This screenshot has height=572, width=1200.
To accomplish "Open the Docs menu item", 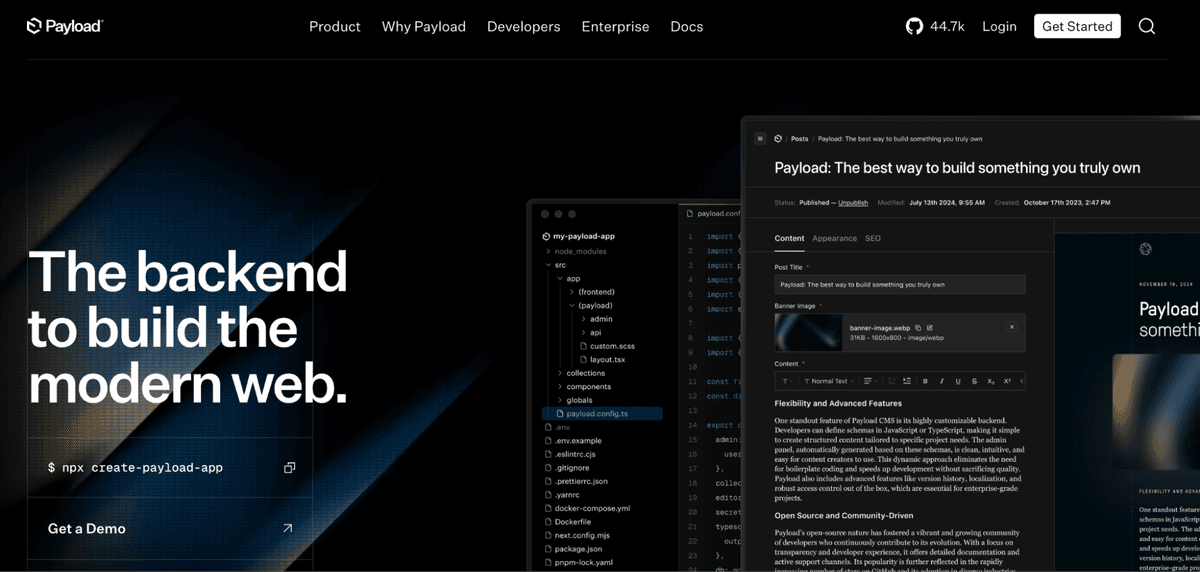I will [x=687, y=26].
